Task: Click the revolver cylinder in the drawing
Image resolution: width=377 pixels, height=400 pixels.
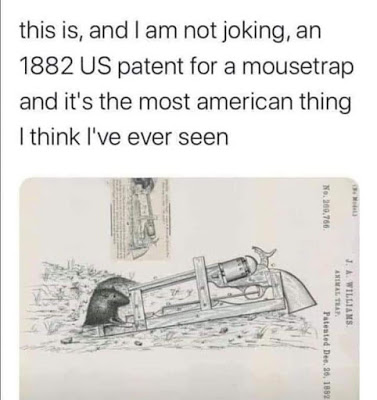Action: [234, 267]
